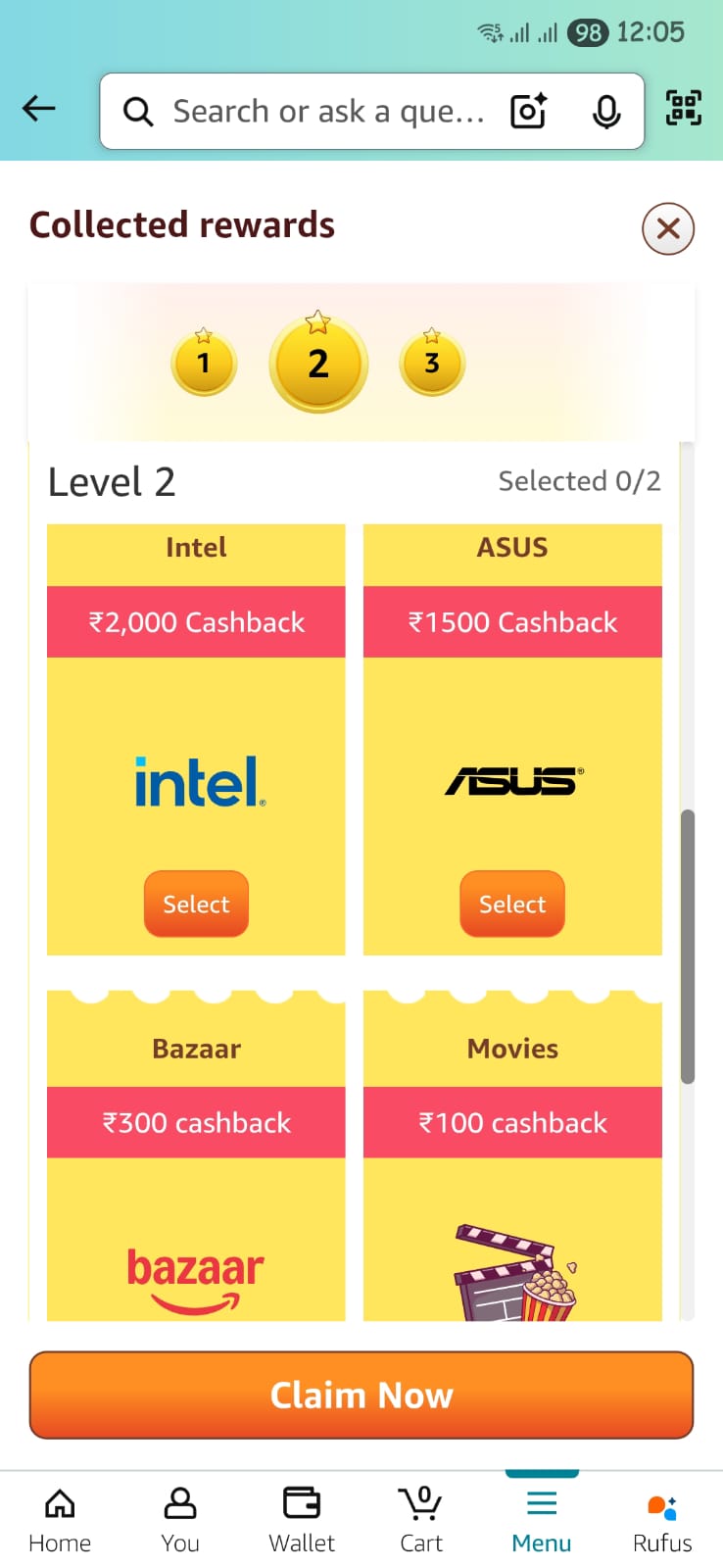Open the You profile tab
Viewport: 723px width, 1568px height.
[x=180, y=1519]
